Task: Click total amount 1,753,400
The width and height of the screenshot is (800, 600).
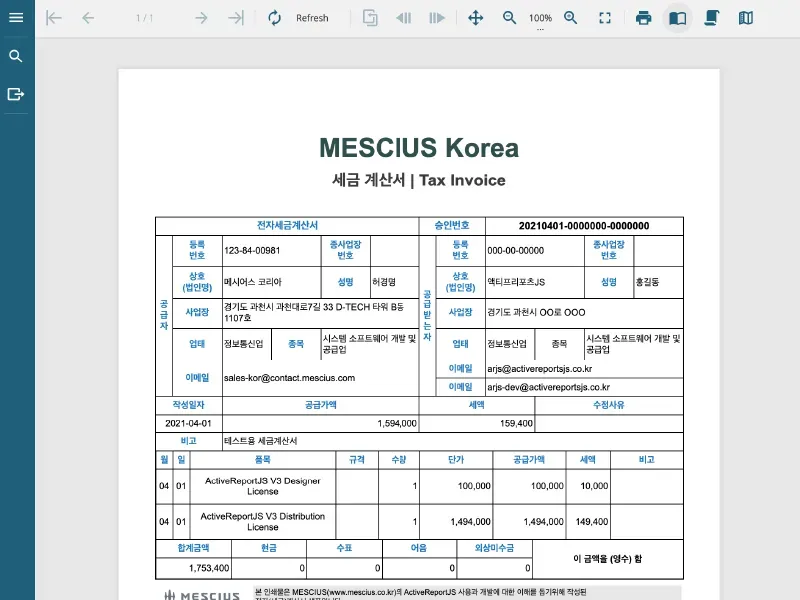Action: tap(209, 568)
